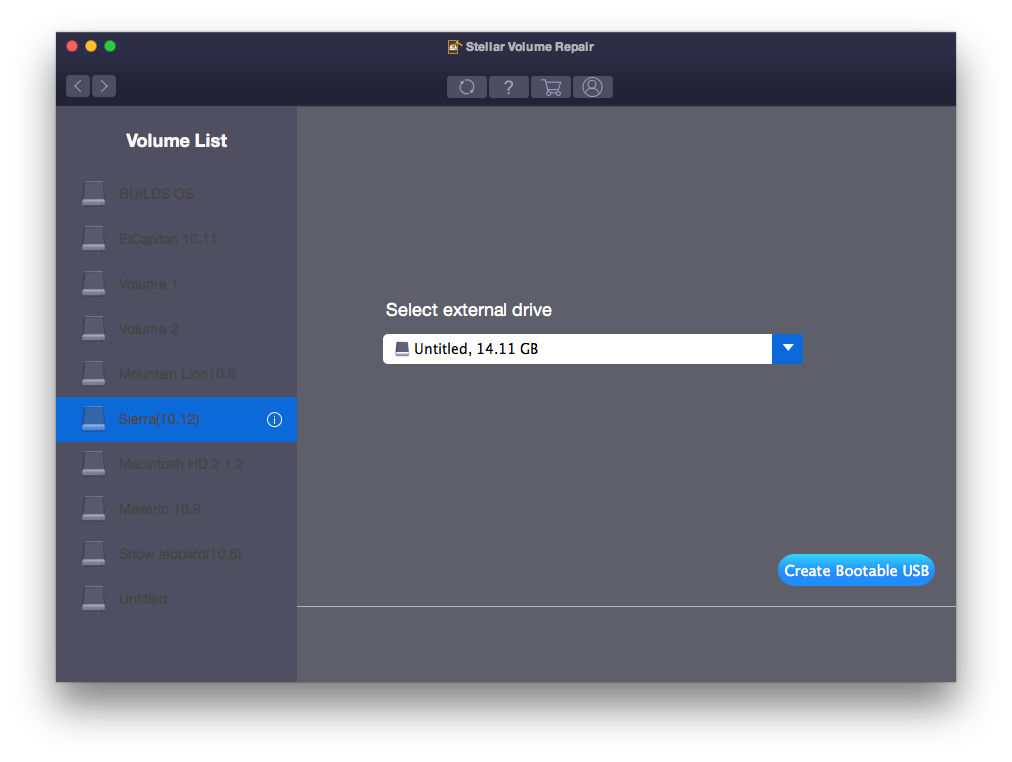The image size is (1012, 762).
Task: Open the Untitled, 14.11 GB combo box
Action: tap(592, 349)
